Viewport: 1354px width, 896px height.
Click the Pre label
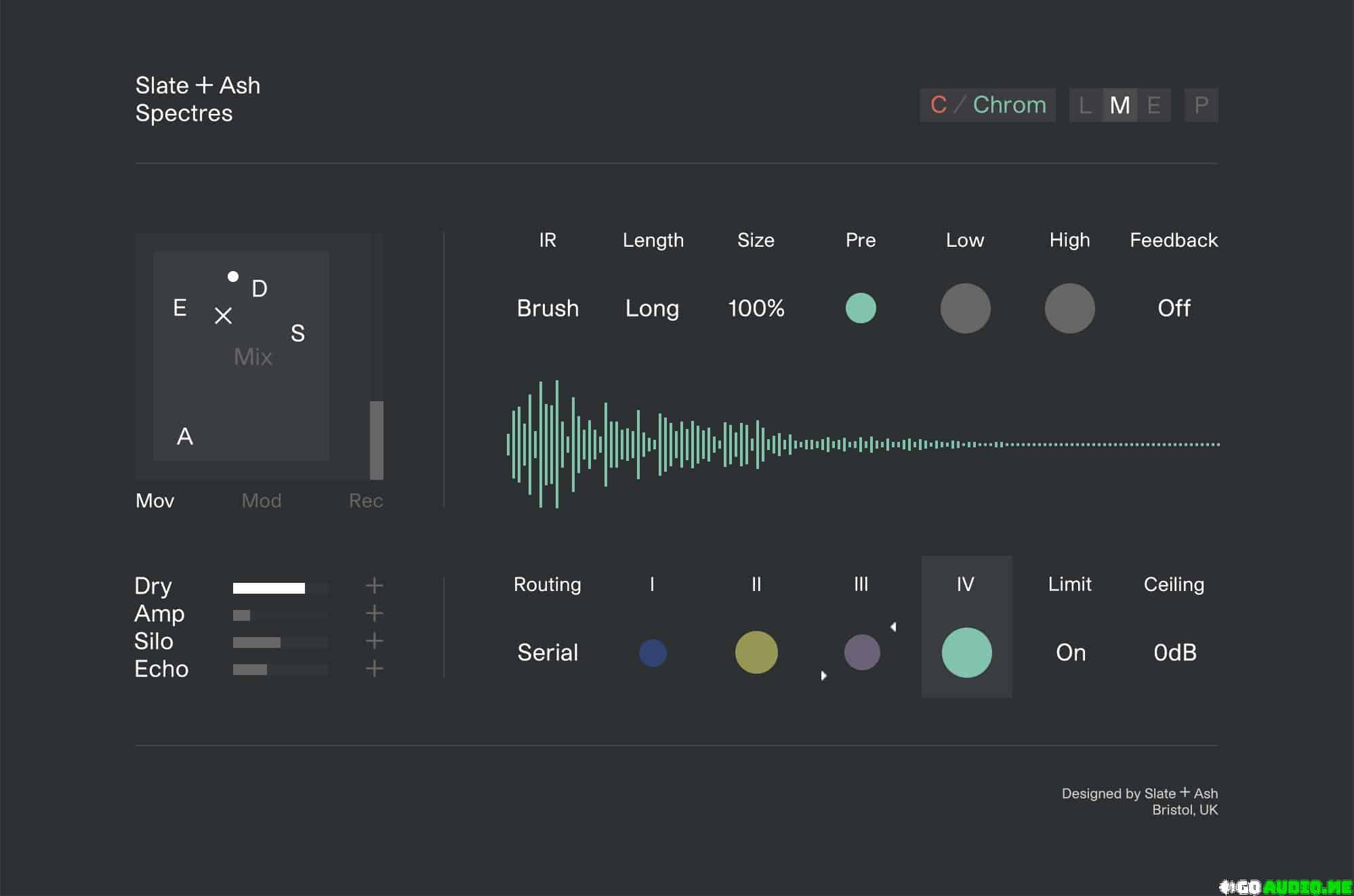[861, 240]
